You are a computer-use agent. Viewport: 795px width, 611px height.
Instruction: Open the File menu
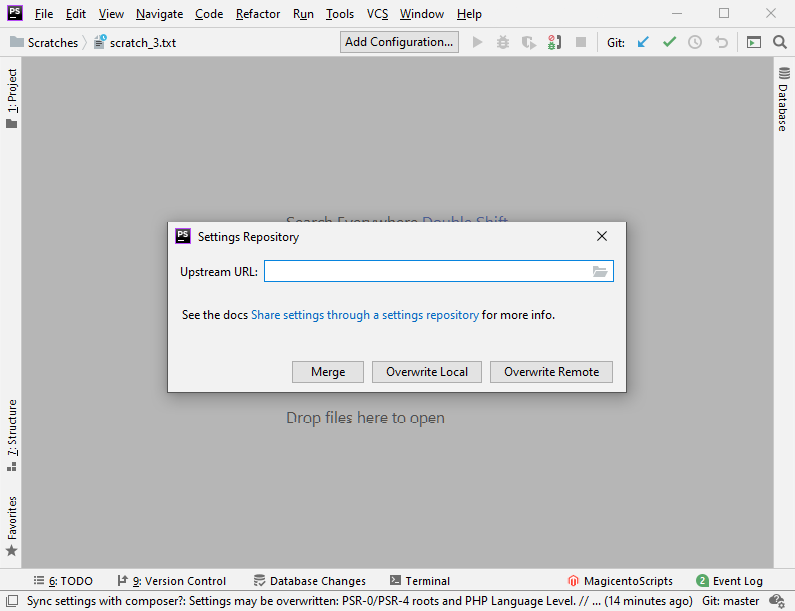coord(44,14)
